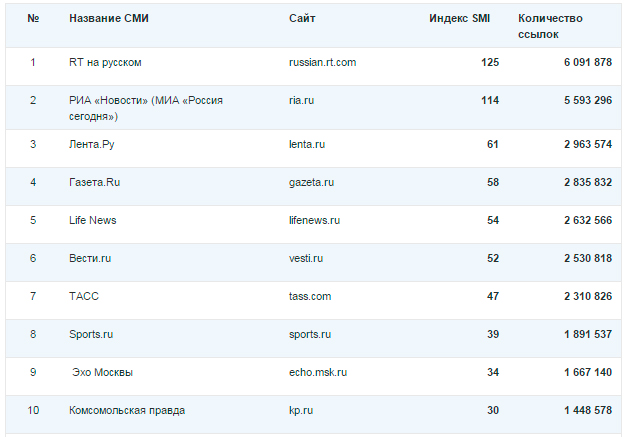The height and width of the screenshot is (437, 627).
Task: Open the tass.com site link
Action: pyautogui.click(x=310, y=296)
